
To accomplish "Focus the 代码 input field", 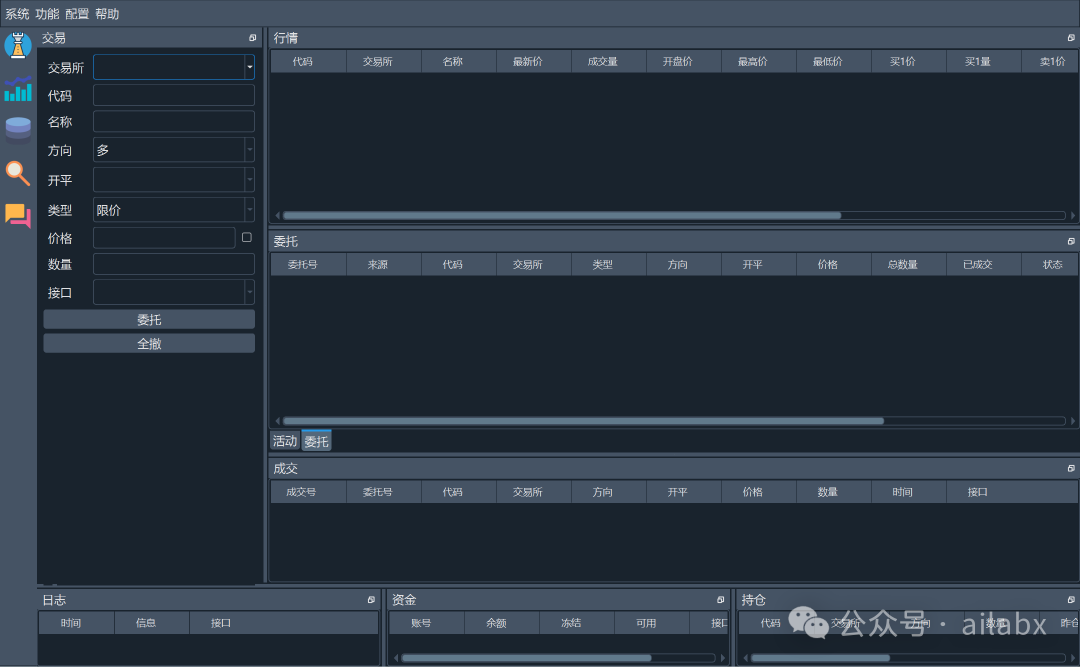I will pyautogui.click(x=174, y=95).
